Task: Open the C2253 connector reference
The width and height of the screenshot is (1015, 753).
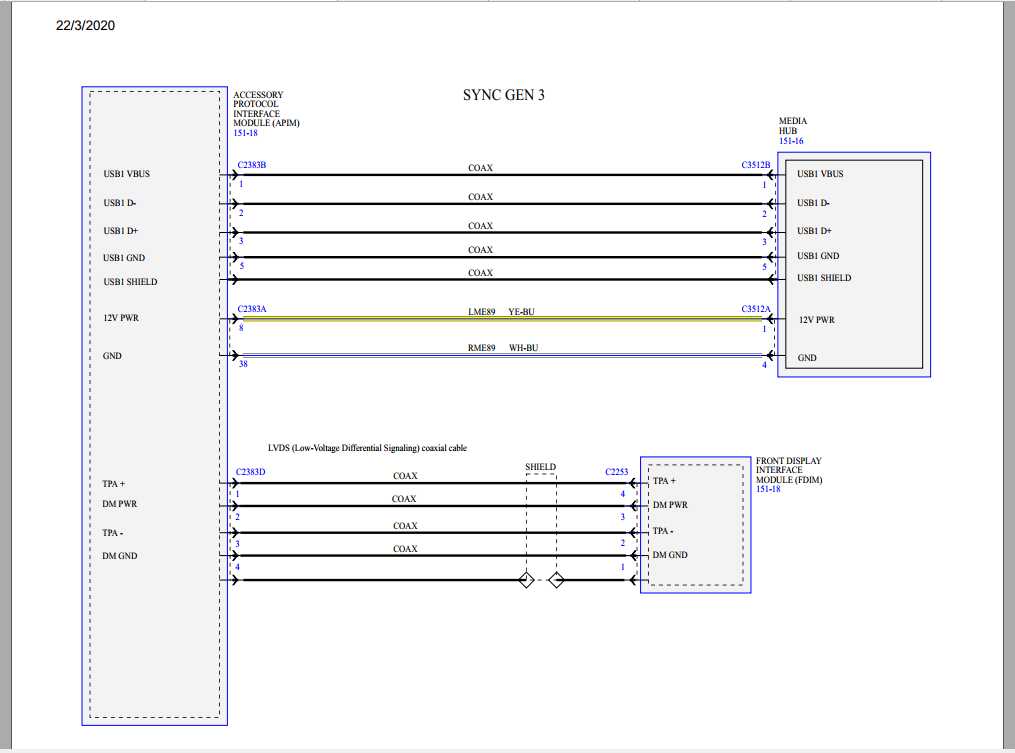Action: [x=617, y=472]
